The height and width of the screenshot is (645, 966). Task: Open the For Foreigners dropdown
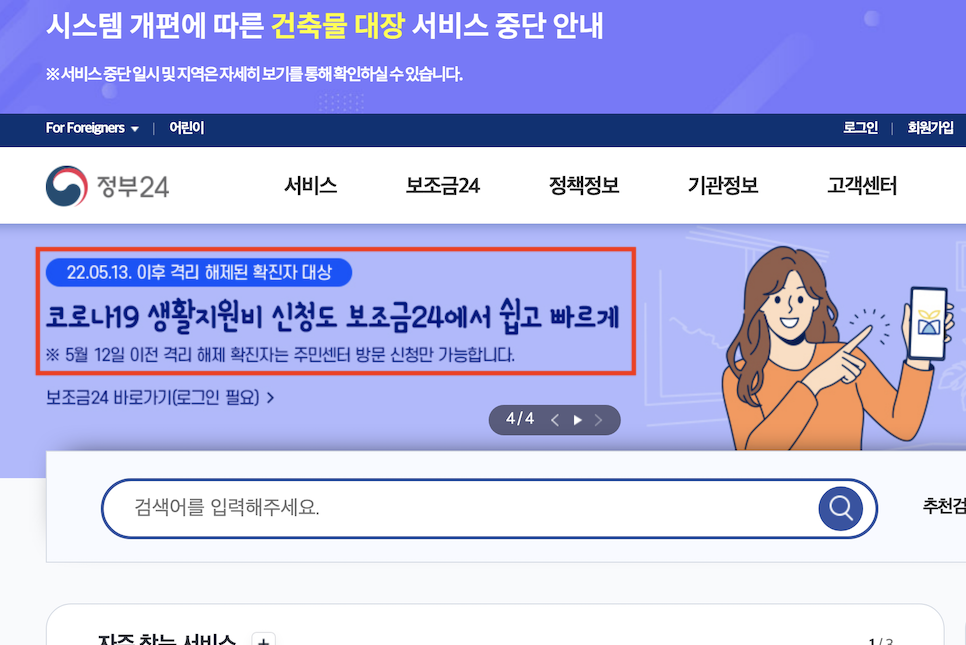point(92,128)
